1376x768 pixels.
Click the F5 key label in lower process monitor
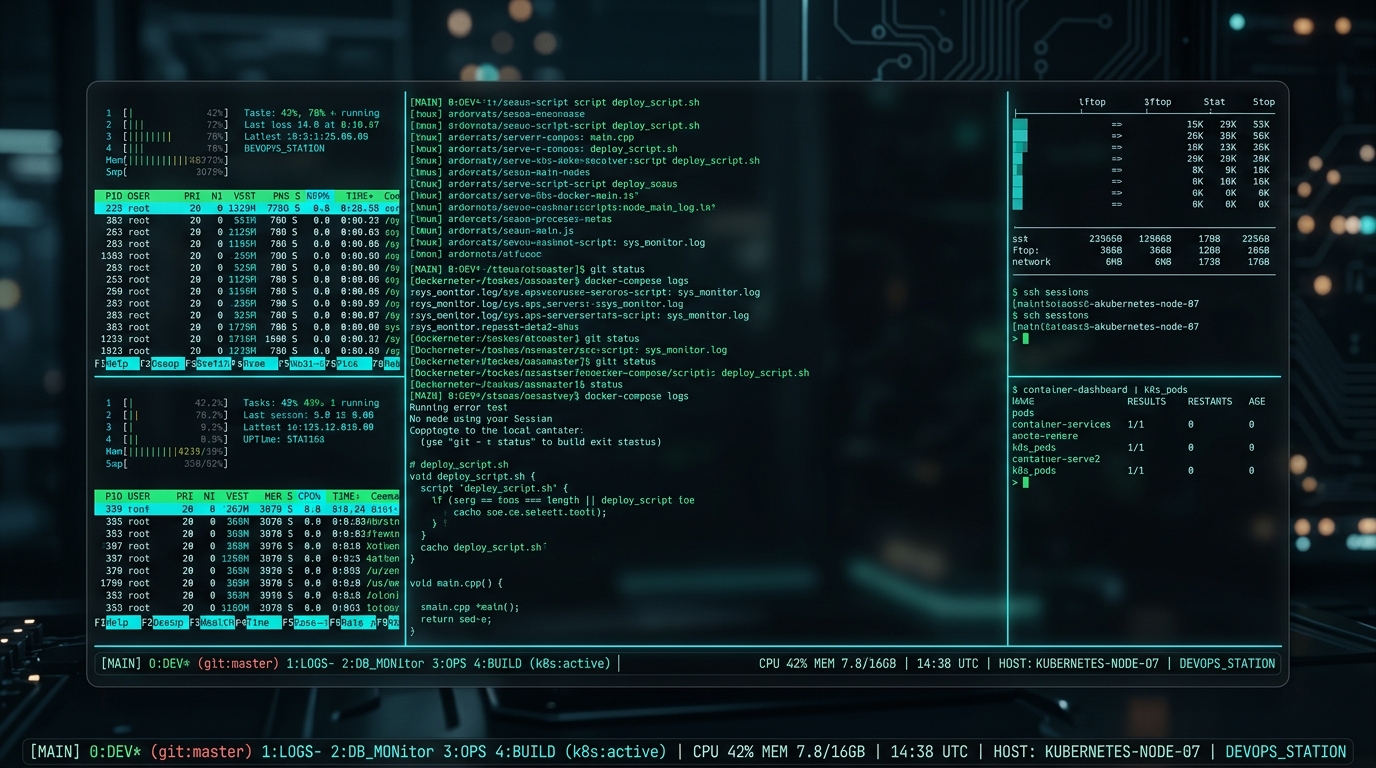(304, 622)
